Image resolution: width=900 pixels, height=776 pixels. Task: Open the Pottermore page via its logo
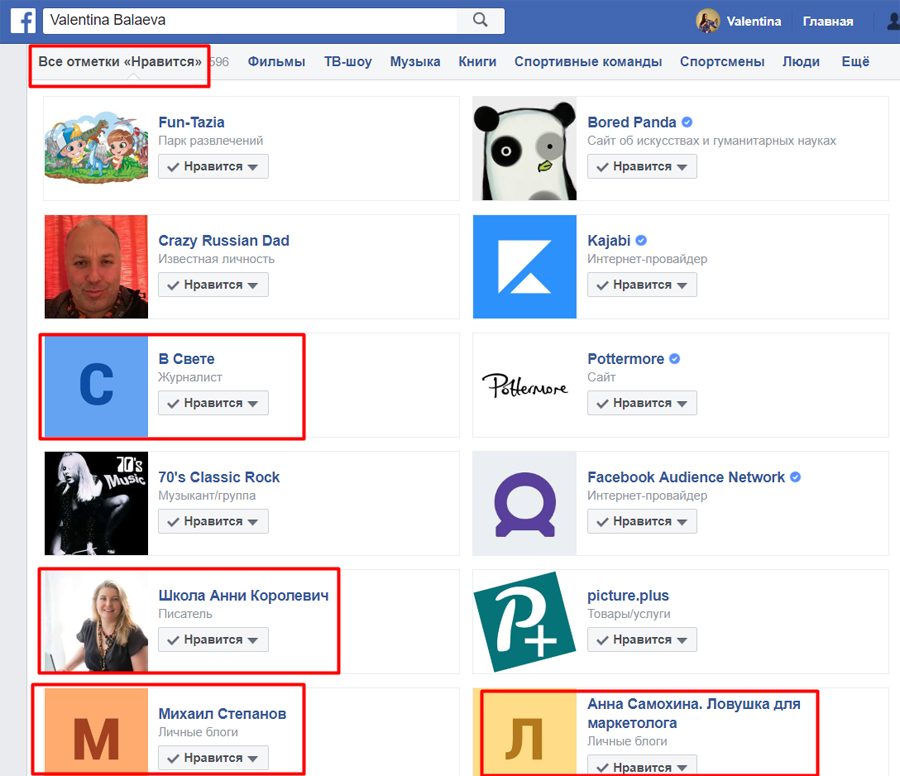(524, 385)
